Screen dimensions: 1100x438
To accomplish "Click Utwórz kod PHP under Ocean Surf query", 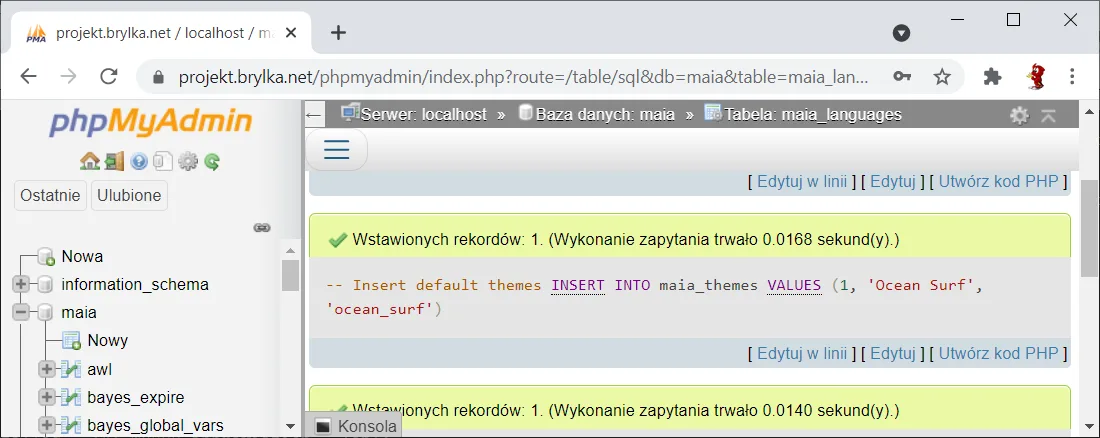I will click(x=998, y=353).
